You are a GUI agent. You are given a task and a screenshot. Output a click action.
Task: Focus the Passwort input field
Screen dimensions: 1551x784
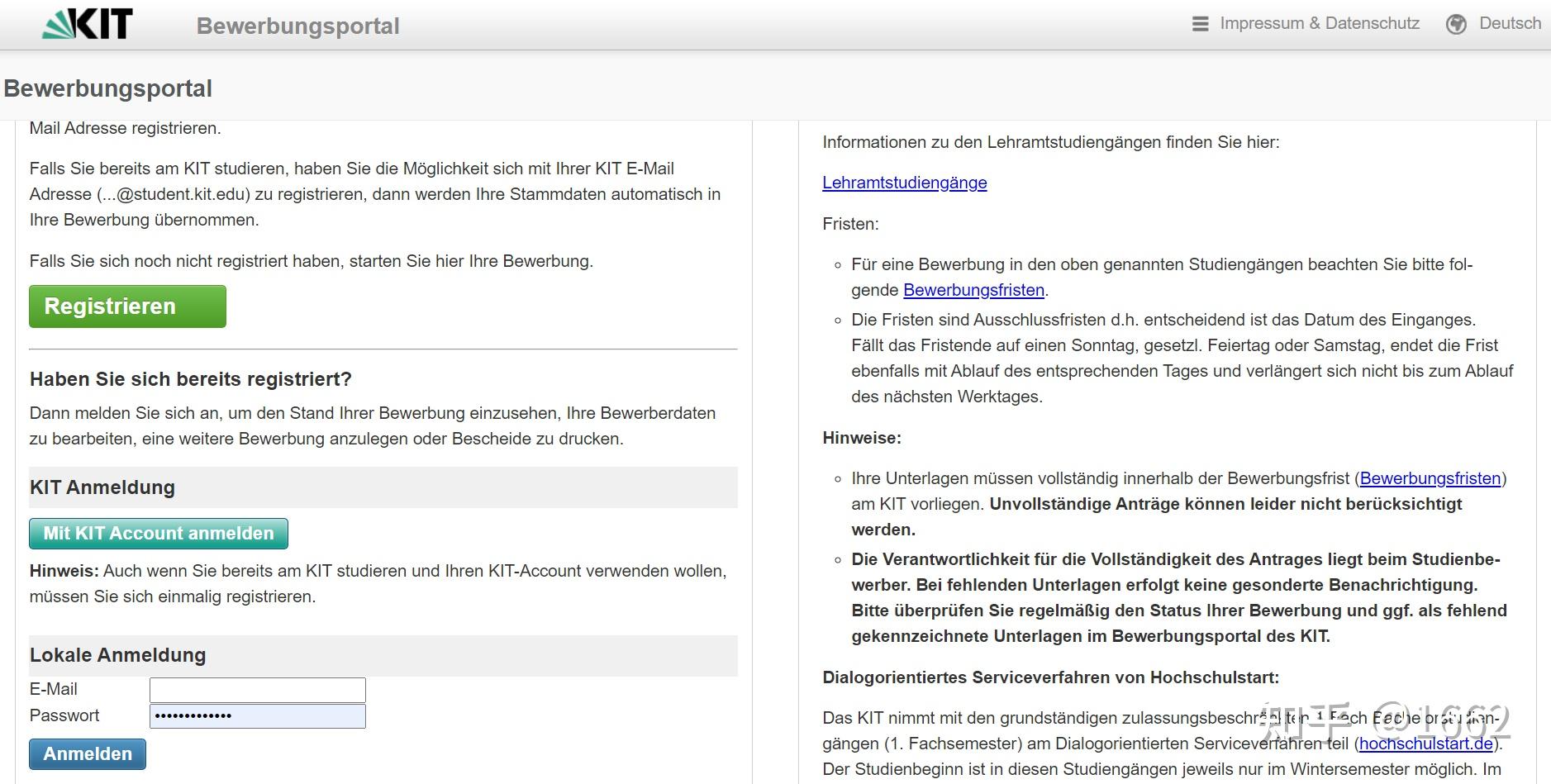pos(258,715)
